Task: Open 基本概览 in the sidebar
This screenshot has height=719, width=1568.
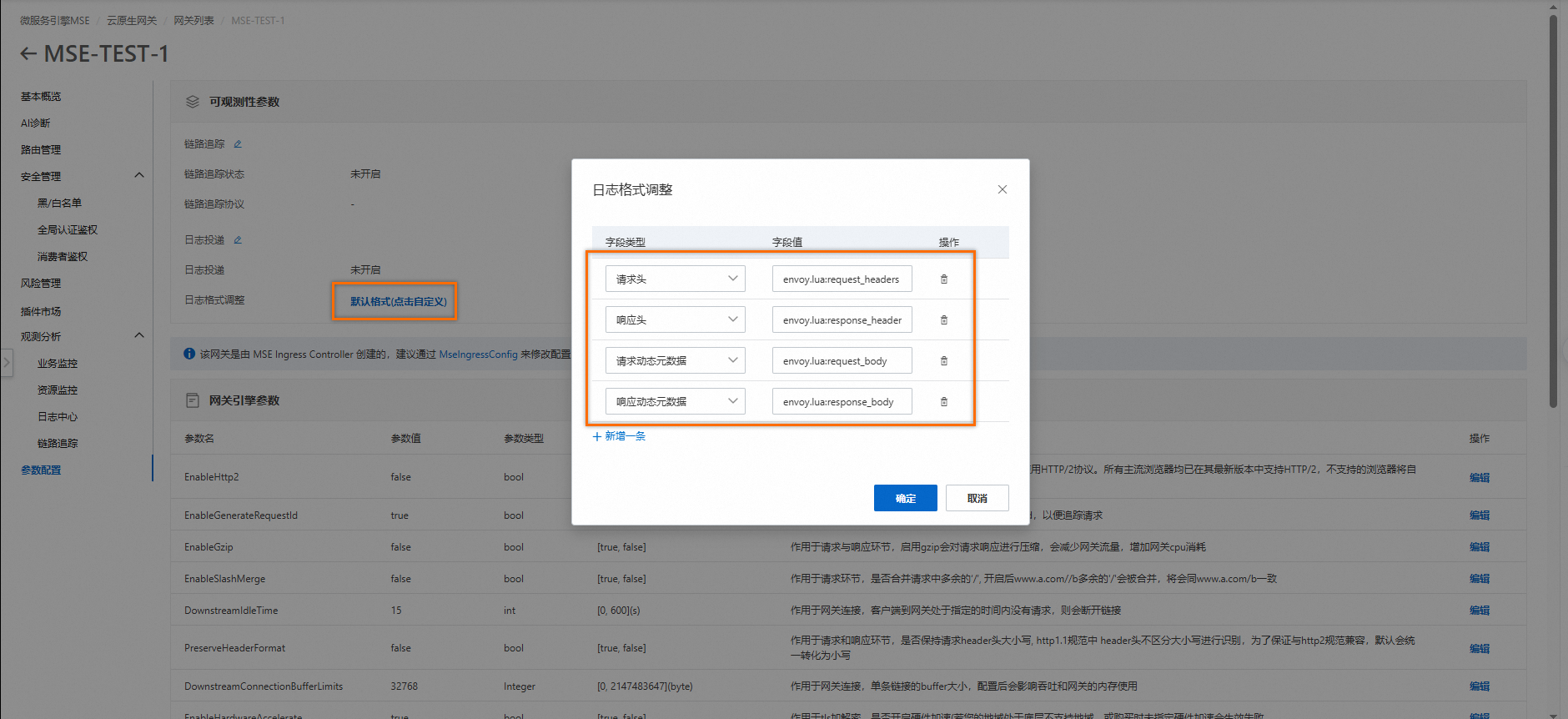Action: coord(41,97)
